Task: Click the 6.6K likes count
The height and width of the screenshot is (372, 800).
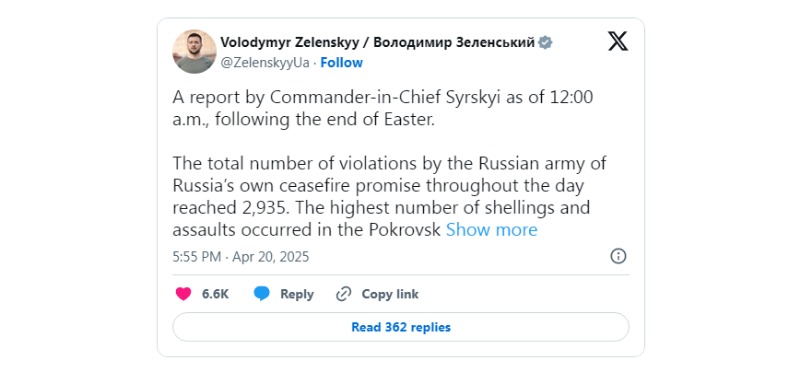Action: (x=215, y=294)
